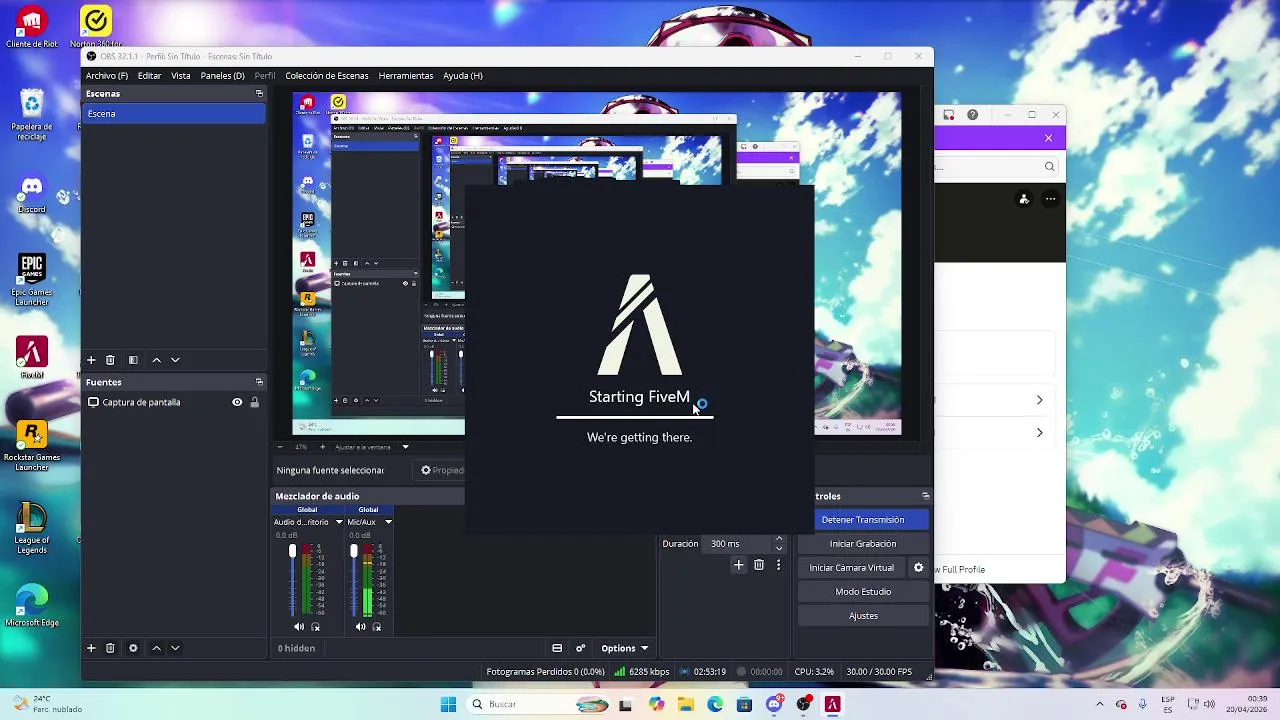This screenshot has height=720, width=1280.
Task: Add a new source in Fuentes panel
Action: pyautogui.click(x=91, y=648)
